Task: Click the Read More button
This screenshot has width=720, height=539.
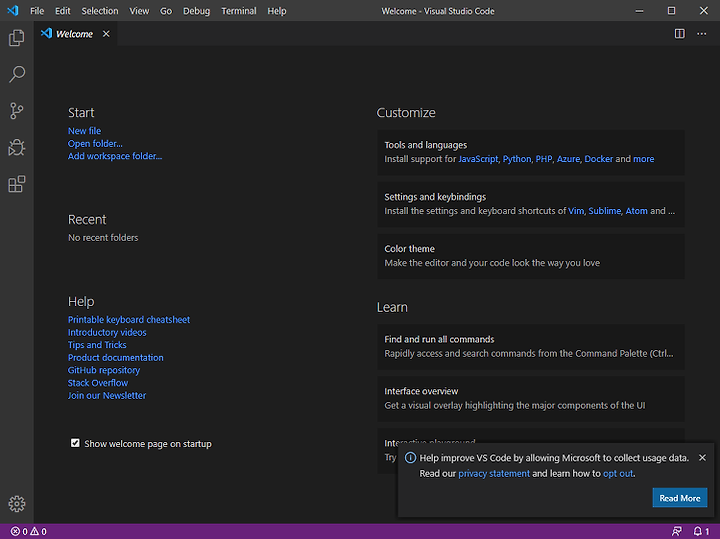Action: 680,498
